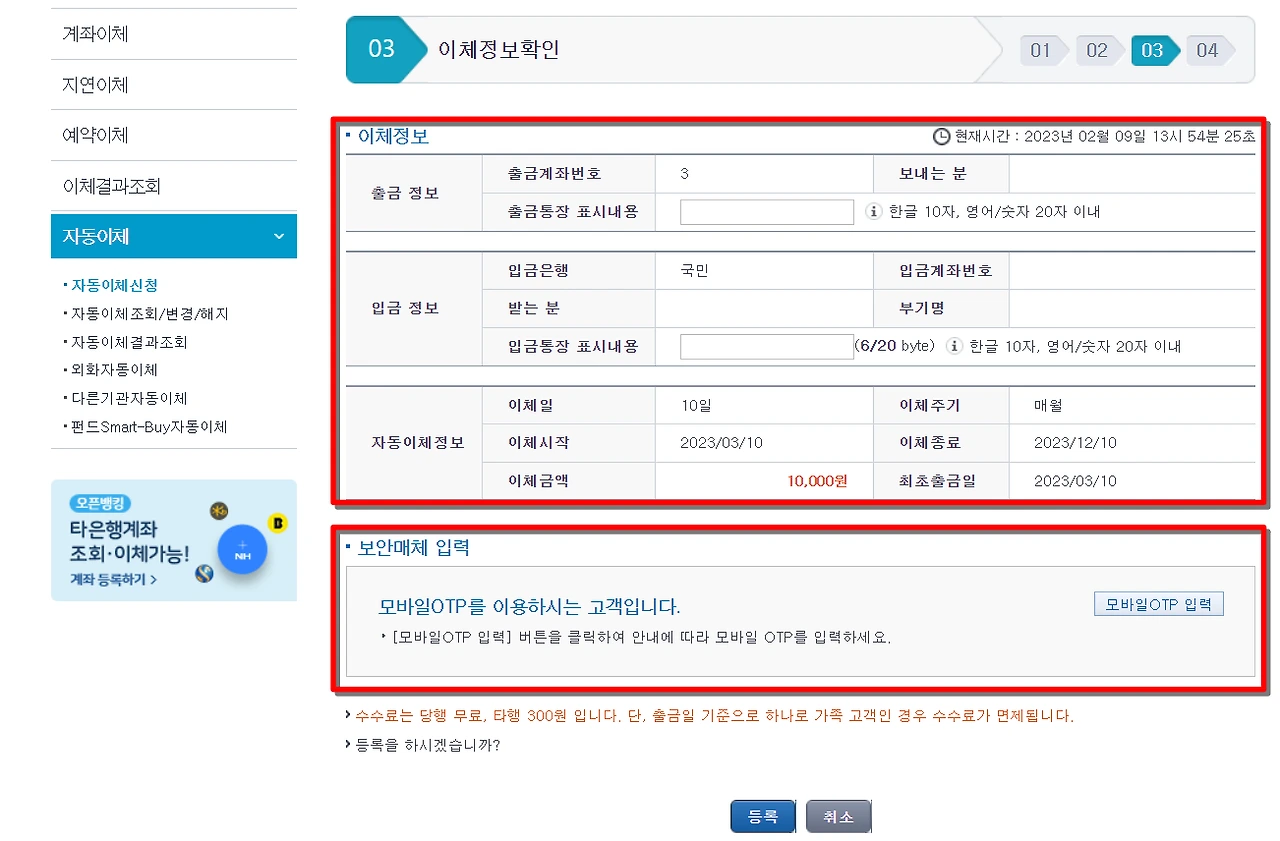Click the 출금통장 표시내용 input field

click(765, 211)
